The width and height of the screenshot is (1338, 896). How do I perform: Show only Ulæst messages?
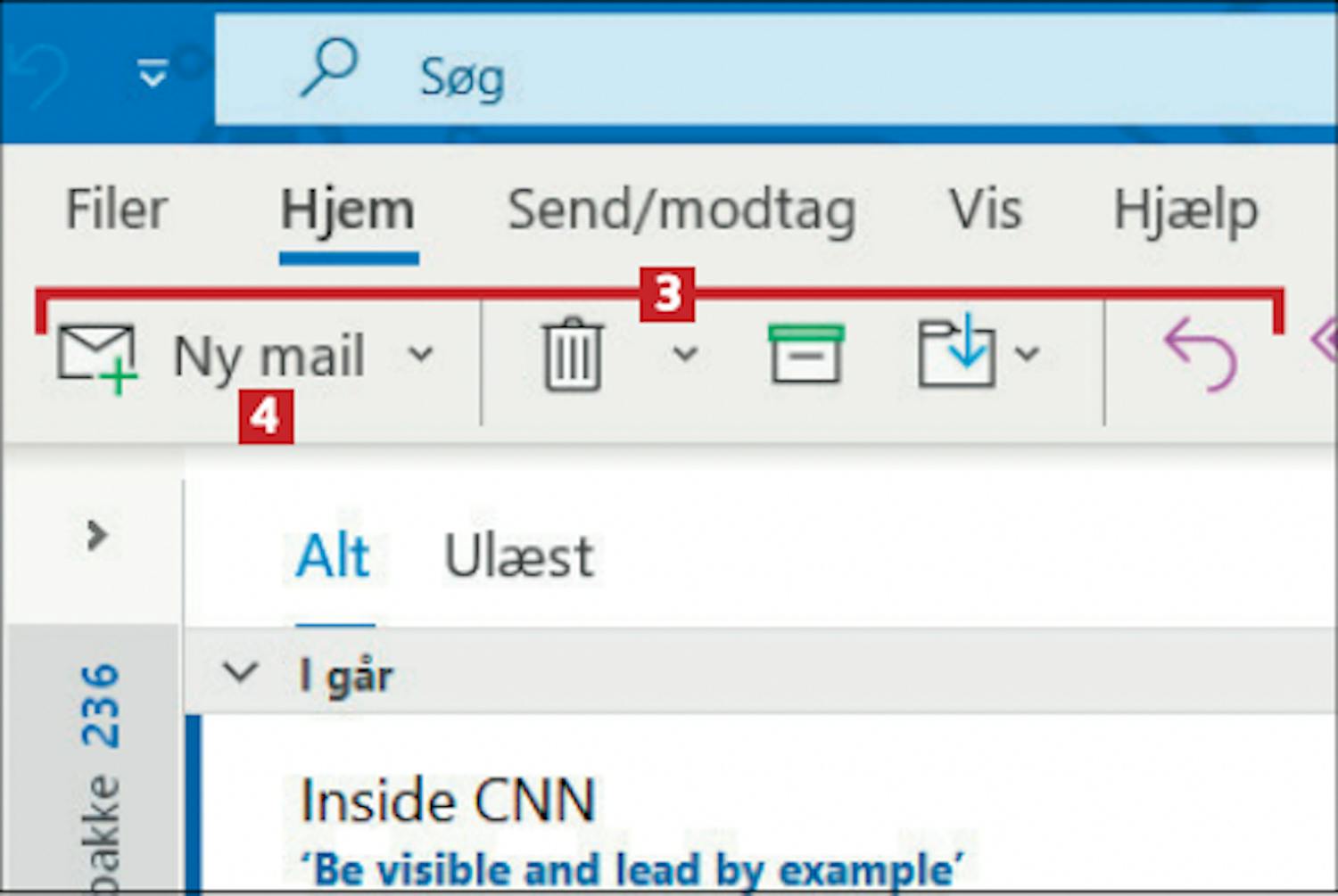[x=519, y=557]
